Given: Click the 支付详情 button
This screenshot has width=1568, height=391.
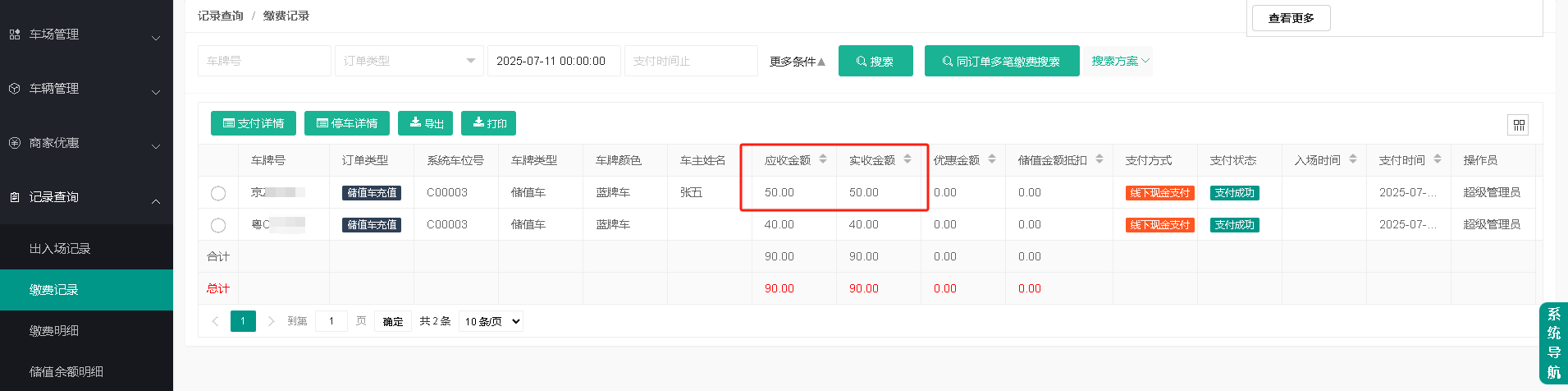Looking at the screenshot, I should tap(253, 123).
